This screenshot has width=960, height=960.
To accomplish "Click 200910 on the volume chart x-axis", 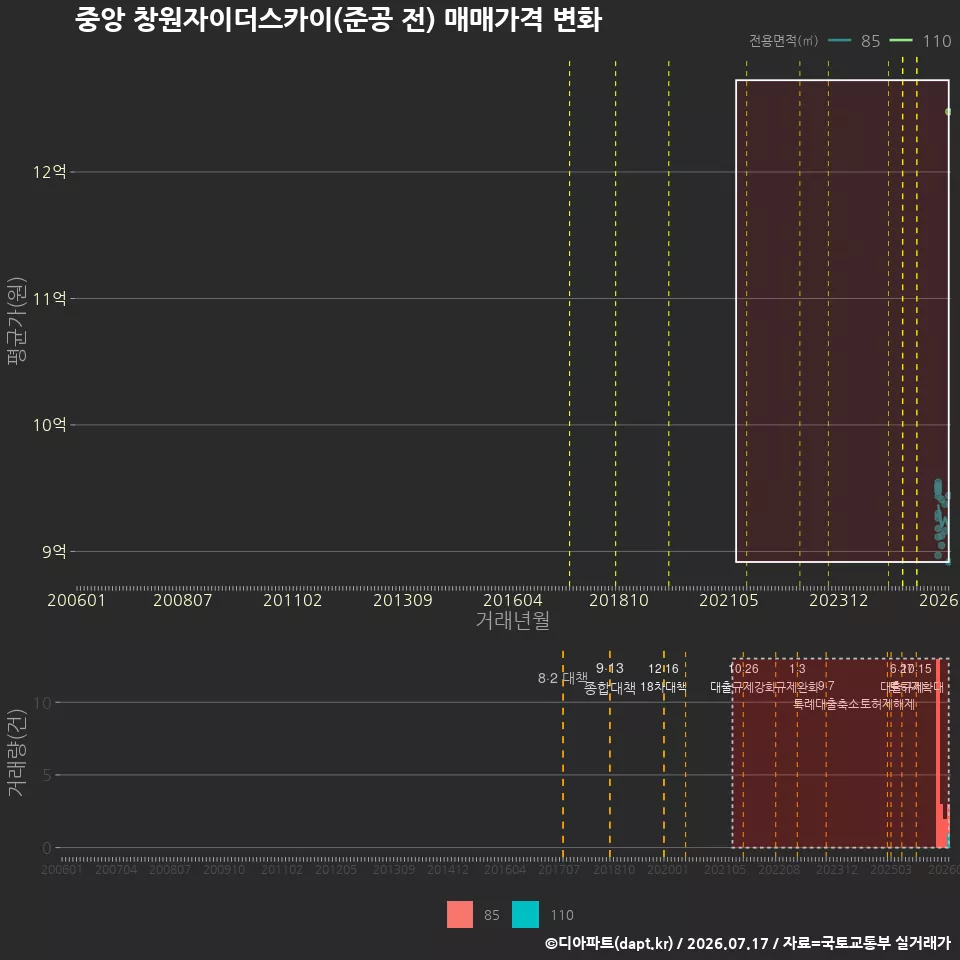I will tap(224, 869).
